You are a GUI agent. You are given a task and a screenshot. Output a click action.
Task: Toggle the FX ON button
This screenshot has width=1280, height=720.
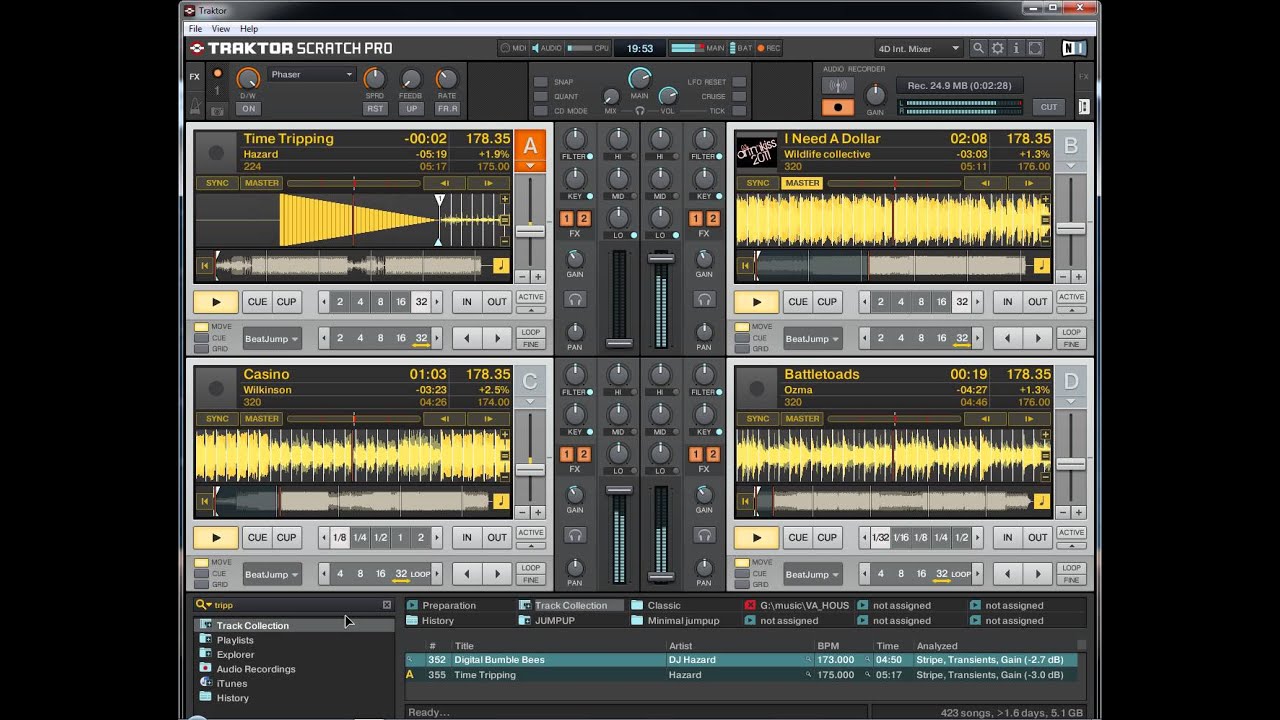coord(247,108)
